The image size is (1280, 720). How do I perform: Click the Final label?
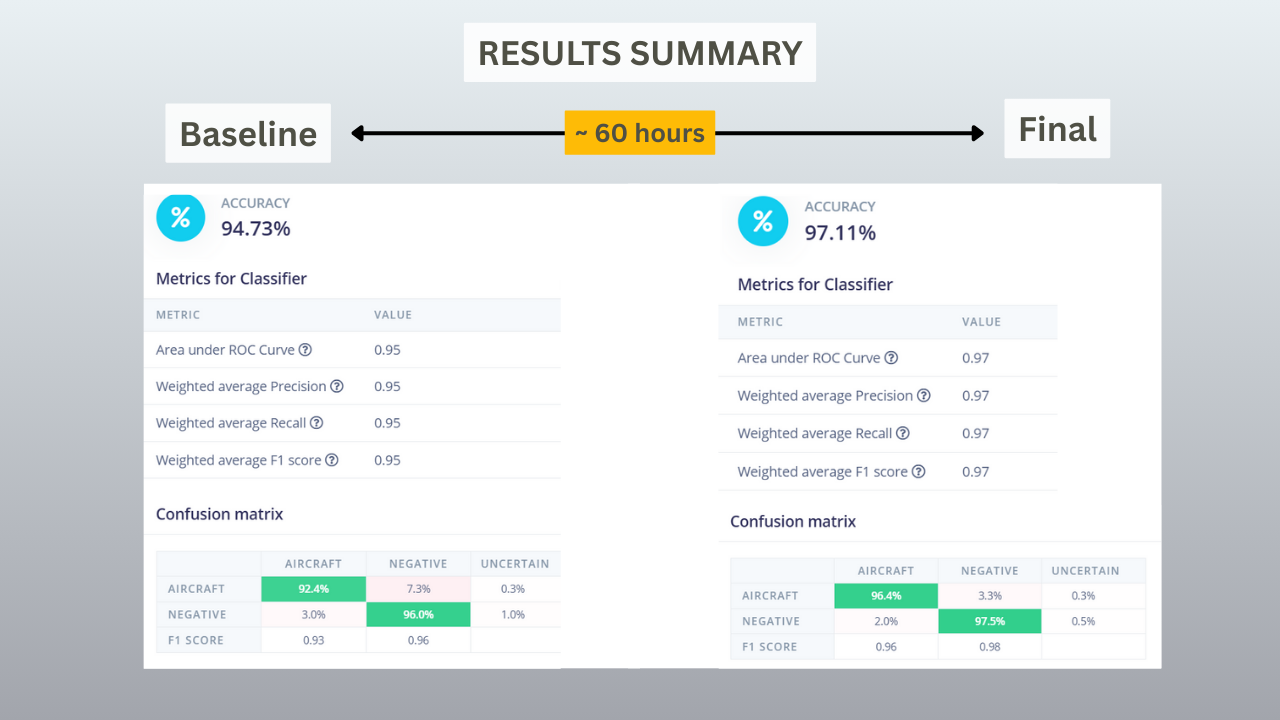(1057, 129)
